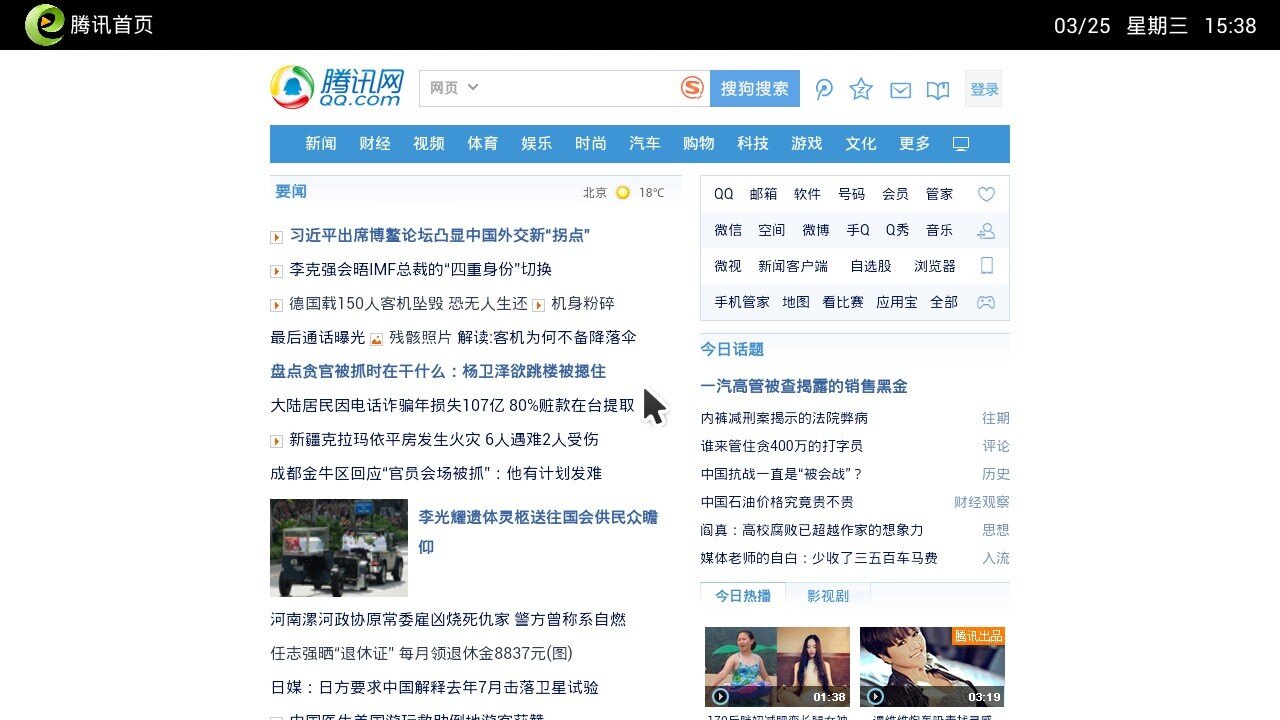Open the 李光耀遗体灵柩 photo thumbnail
This screenshot has height=720, width=1280.
pos(339,548)
